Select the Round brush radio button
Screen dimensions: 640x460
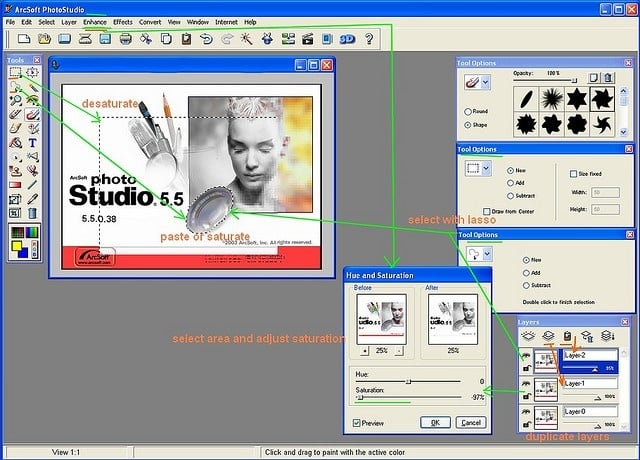[468, 111]
